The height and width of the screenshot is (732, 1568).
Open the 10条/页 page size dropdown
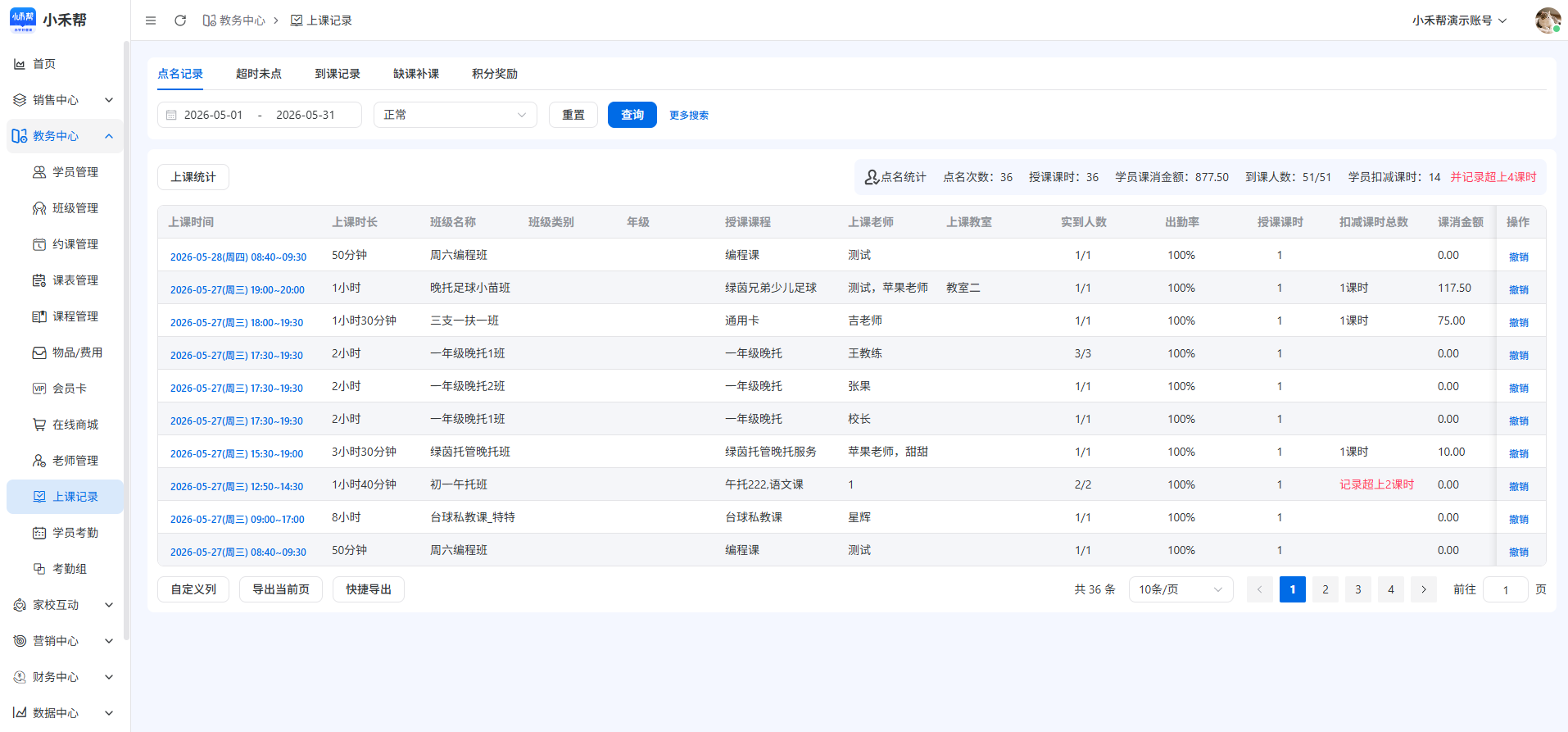(x=1181, y=589)
